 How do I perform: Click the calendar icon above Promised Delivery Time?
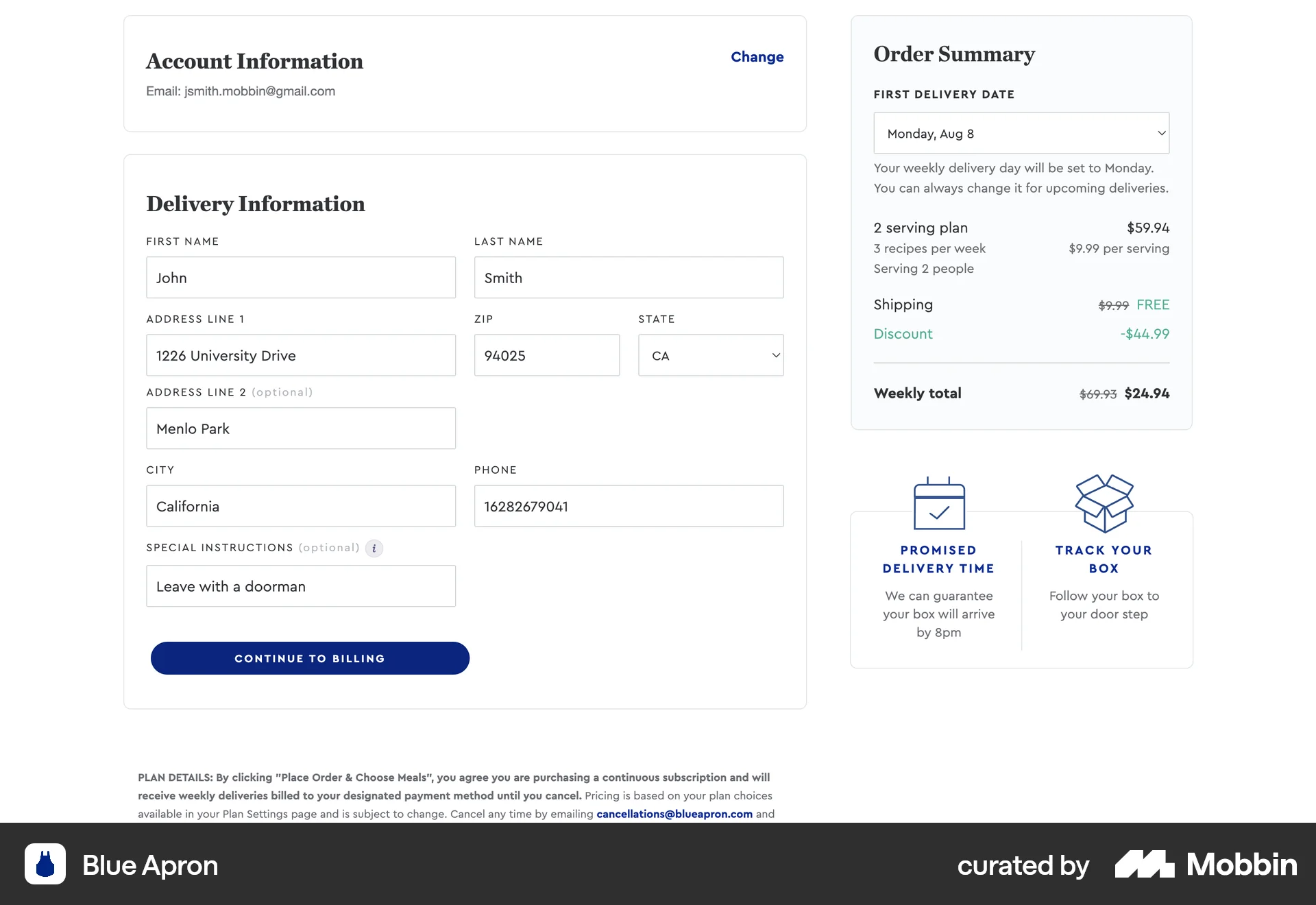tap(938, 503)
